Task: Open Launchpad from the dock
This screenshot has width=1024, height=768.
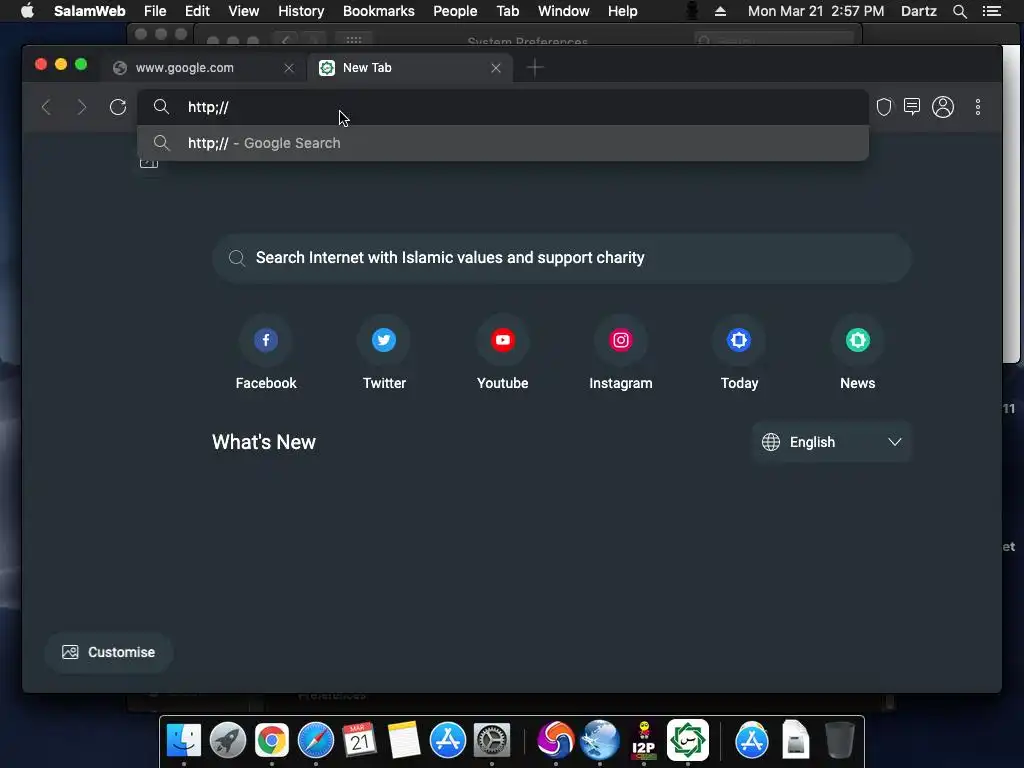Action: point(228,741)
